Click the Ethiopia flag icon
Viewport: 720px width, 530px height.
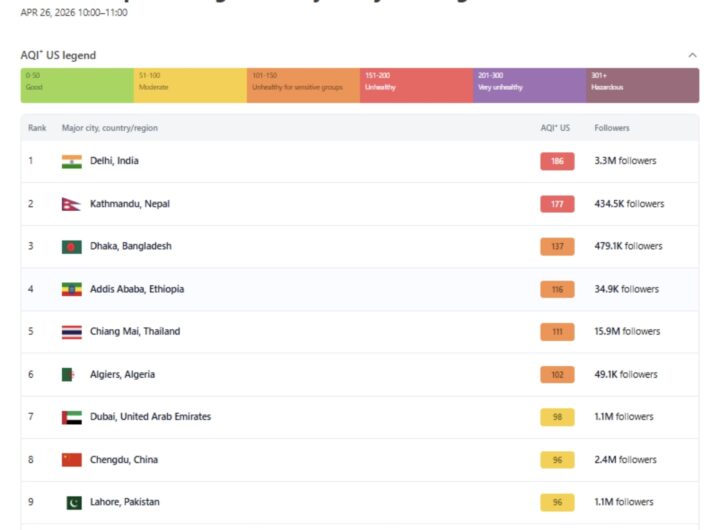71,289
